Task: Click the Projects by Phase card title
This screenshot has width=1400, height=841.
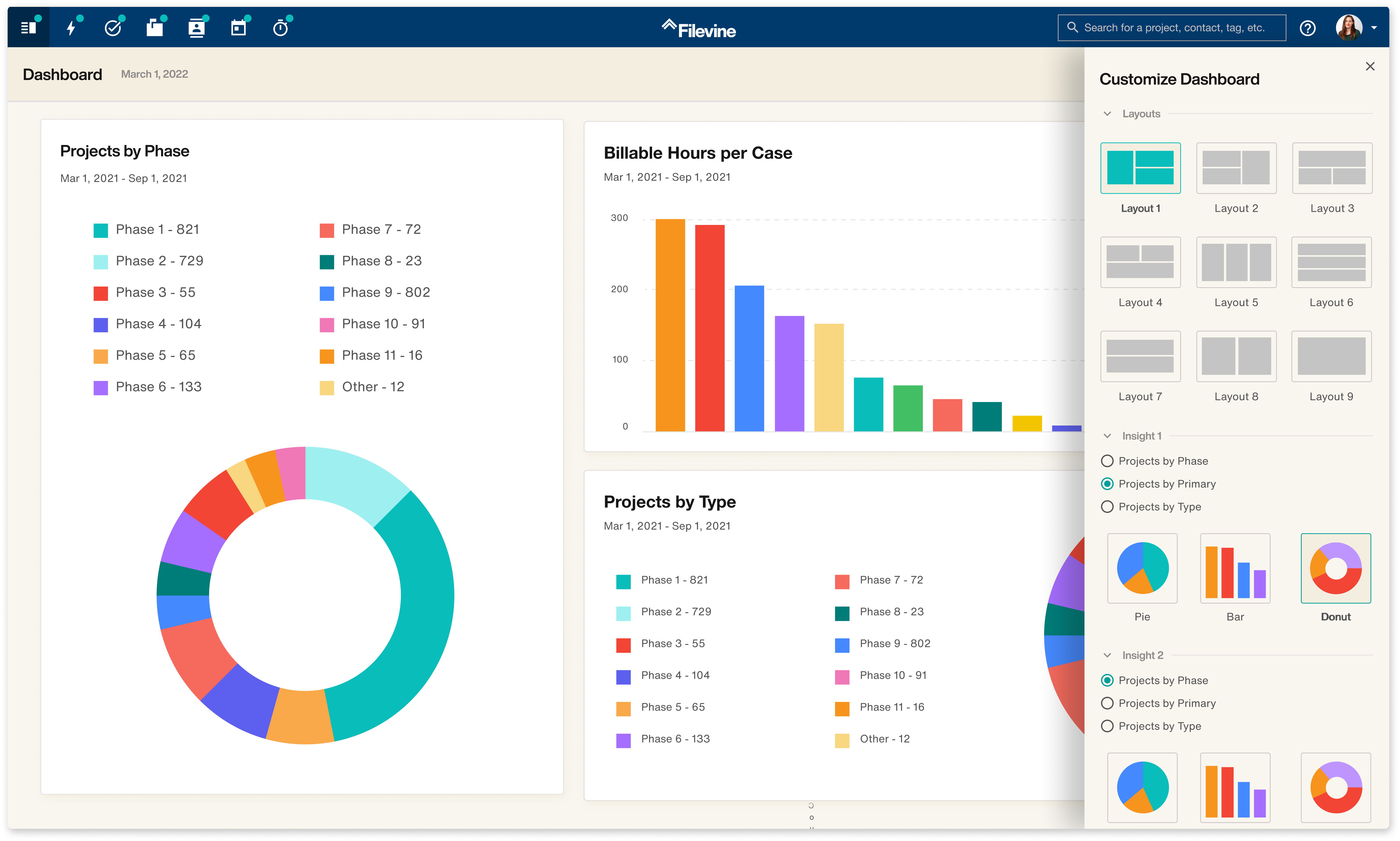Action: (x=125, y=151)
